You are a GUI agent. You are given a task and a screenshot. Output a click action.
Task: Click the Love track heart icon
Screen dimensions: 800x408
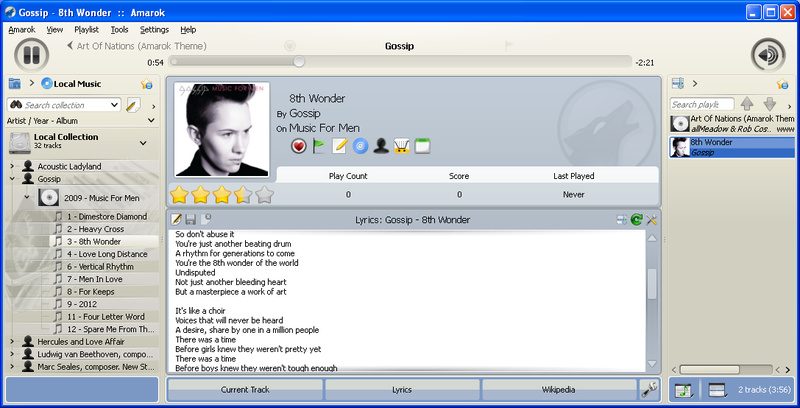click(x=298, y=146)
